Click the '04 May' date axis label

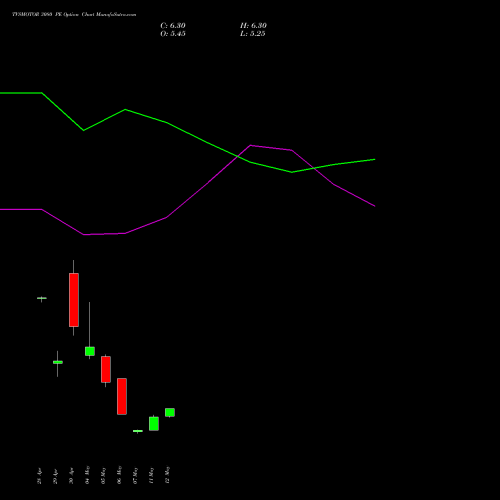coord(87,475)
